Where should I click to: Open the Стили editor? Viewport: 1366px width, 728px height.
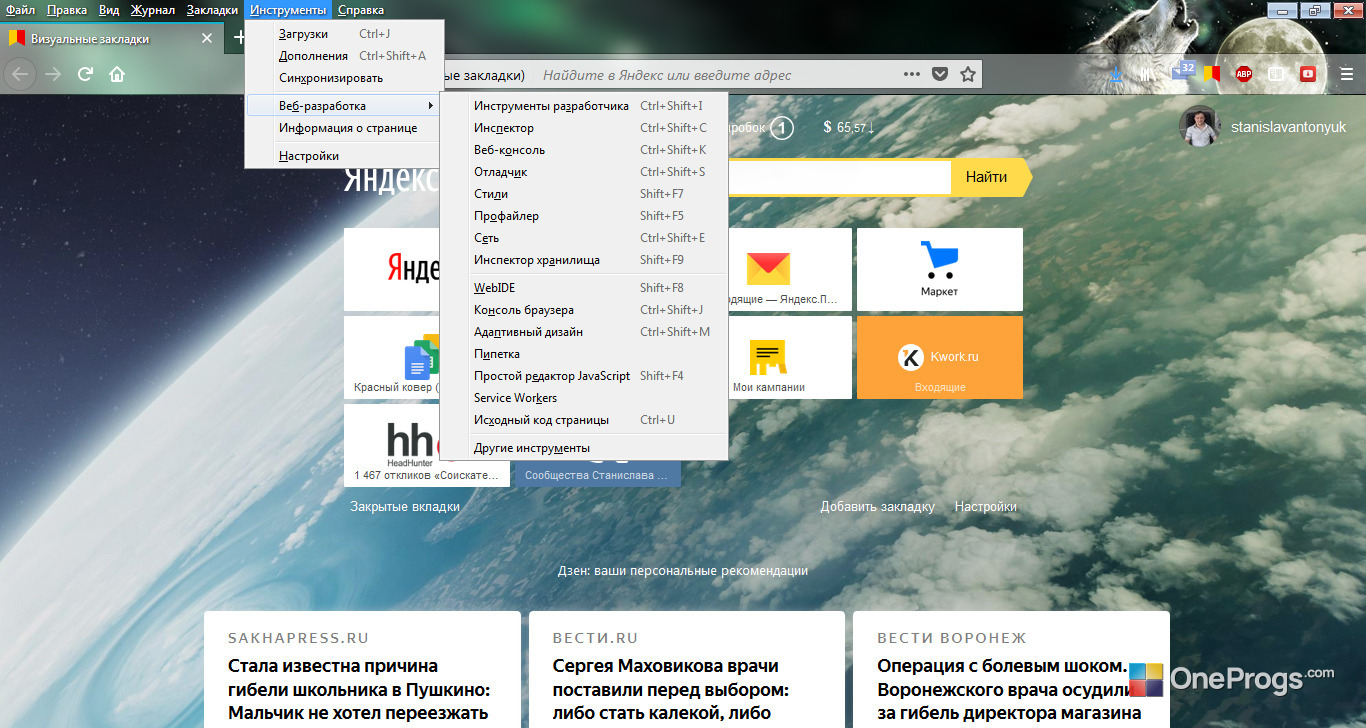click(584, 194)
